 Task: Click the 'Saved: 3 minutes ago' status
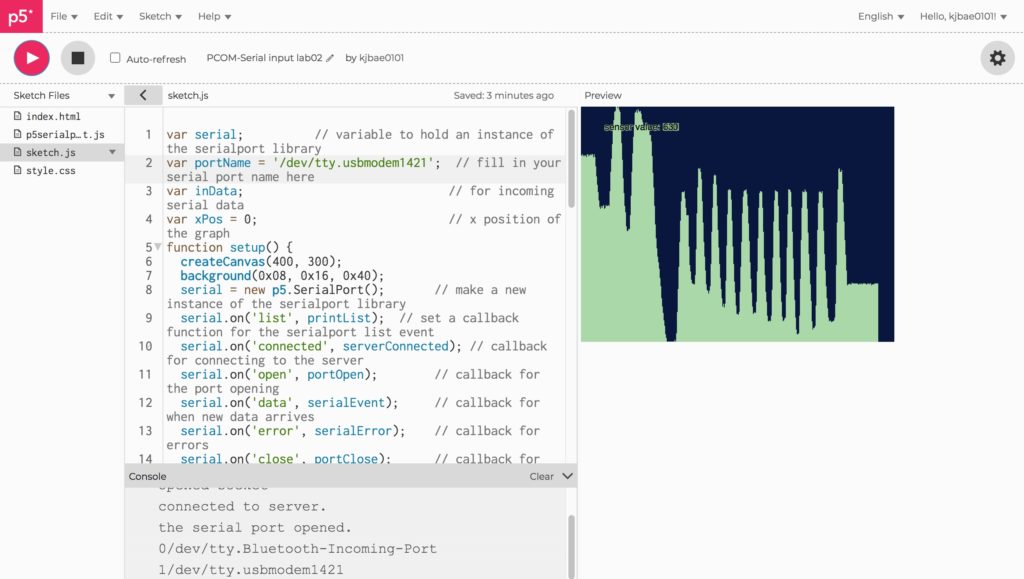504,95
